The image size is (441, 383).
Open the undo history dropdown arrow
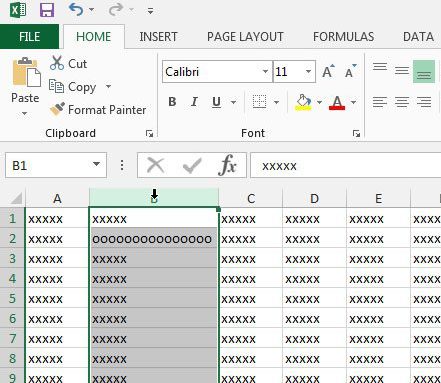coord(91,10)
